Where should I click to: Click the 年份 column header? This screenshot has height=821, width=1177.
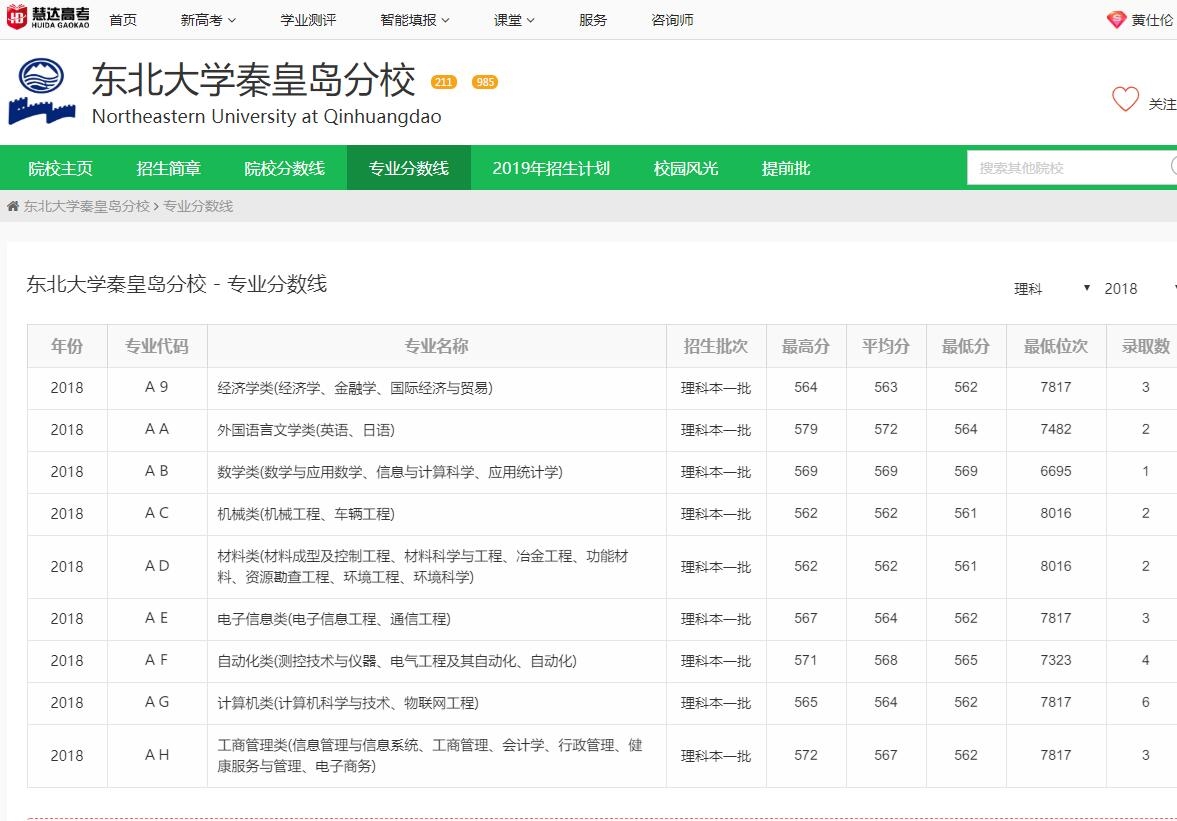tap(67, 346)
